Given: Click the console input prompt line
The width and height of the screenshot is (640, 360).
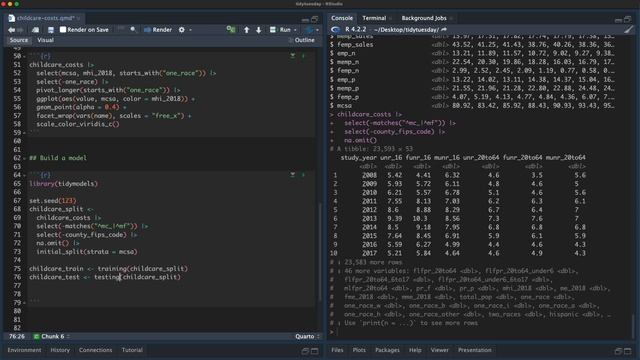Looking at the screenshot, I should click(x=480, y=332).
